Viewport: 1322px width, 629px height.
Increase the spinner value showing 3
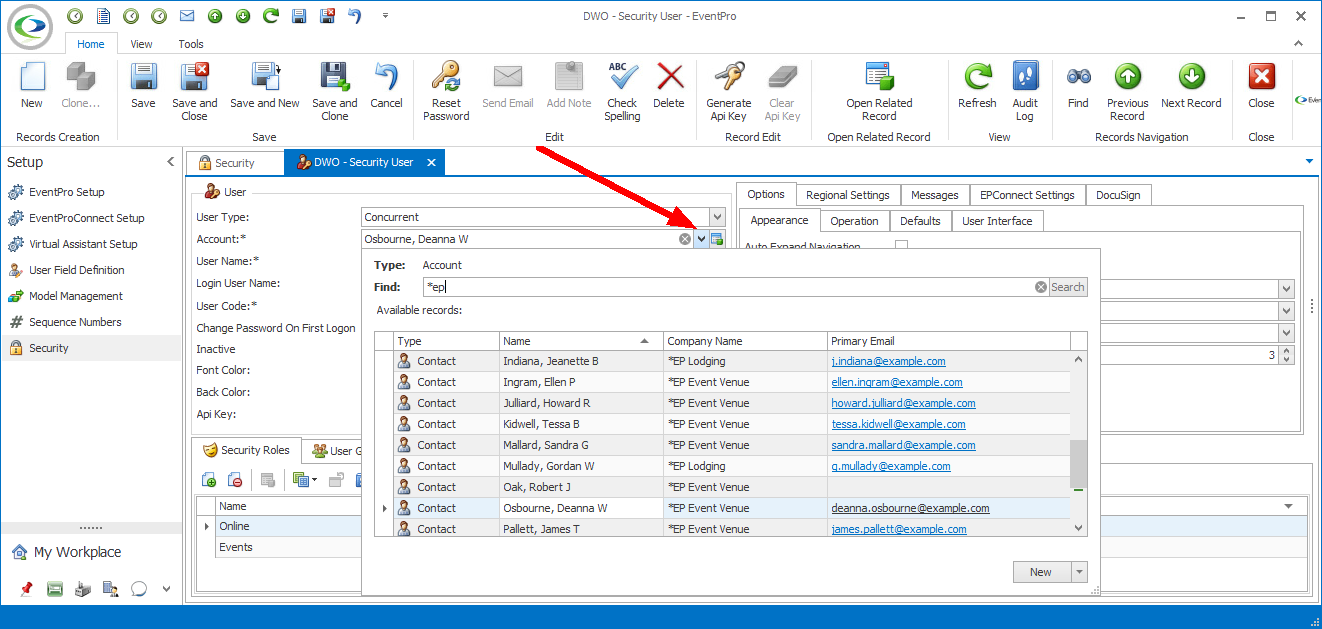coord(1285,351)
